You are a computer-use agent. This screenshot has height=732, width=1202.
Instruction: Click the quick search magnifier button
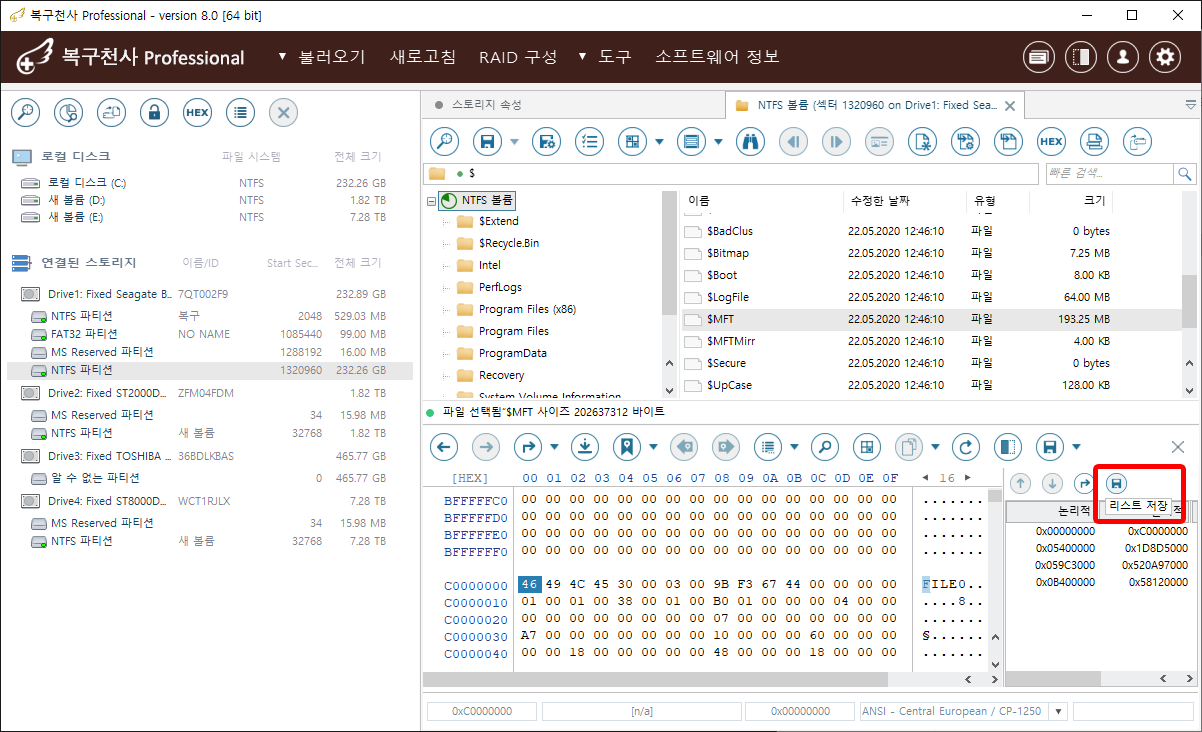pyautogui.click(x=1186, y=174)
